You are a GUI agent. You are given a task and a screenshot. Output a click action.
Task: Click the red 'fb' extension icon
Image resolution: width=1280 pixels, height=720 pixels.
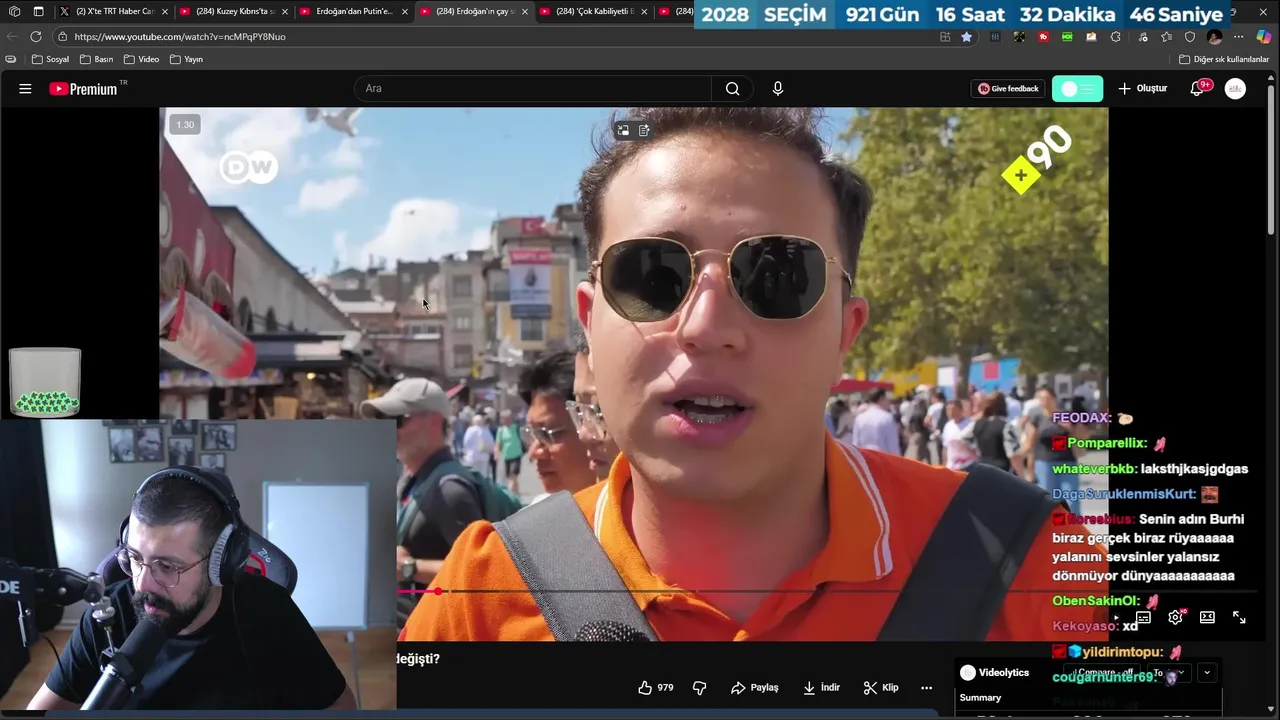coord(1043,36)
